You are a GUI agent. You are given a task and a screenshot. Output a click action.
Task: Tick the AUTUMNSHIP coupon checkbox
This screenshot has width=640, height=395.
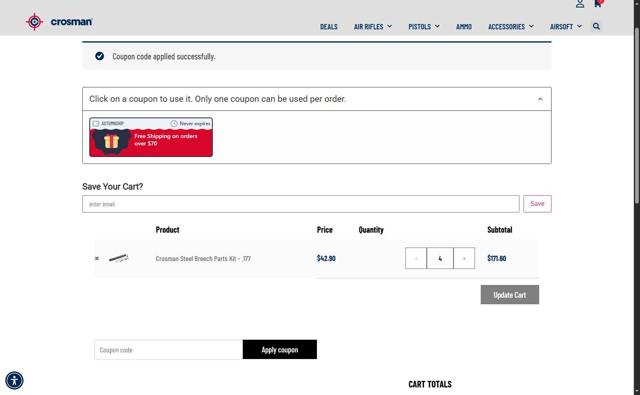pos(96,124)
